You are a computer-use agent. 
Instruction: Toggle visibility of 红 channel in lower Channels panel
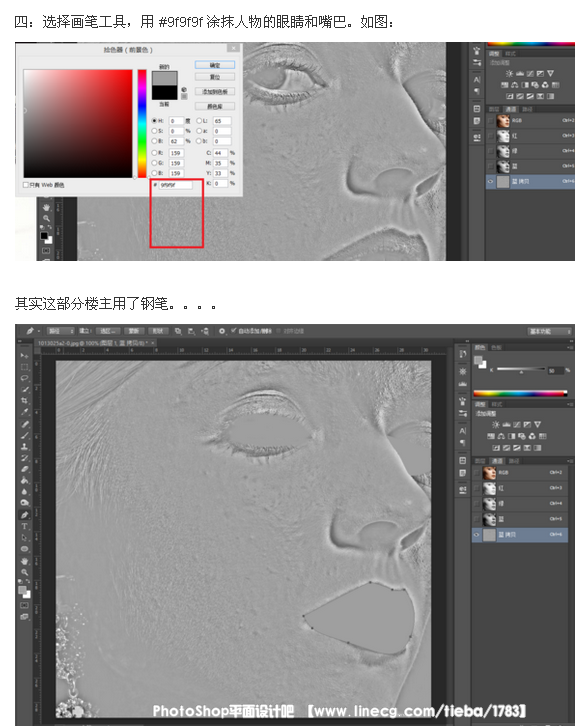coord(476,488)
